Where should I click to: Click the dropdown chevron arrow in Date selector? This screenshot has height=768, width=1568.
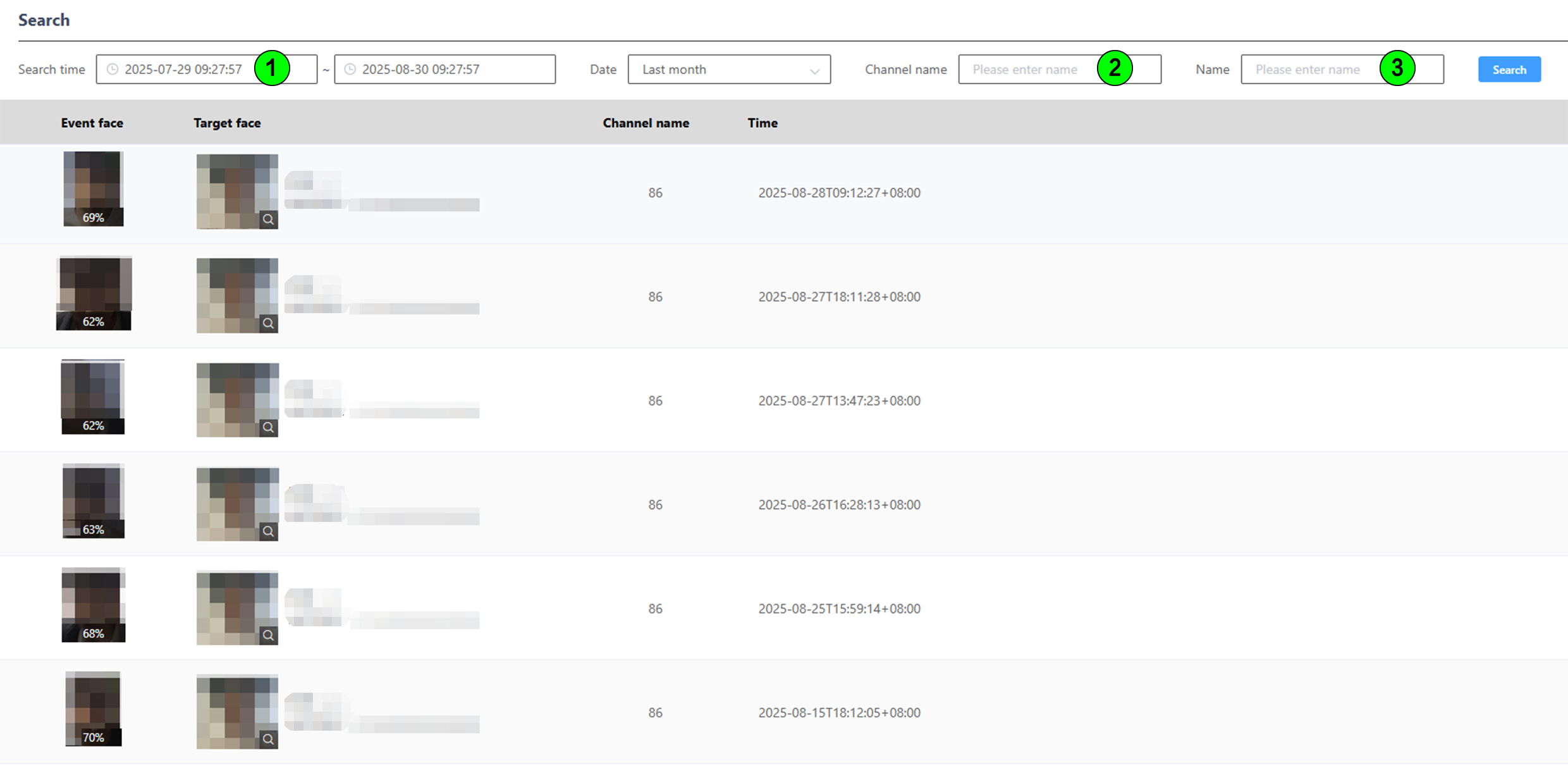click(x=814, y=71)
